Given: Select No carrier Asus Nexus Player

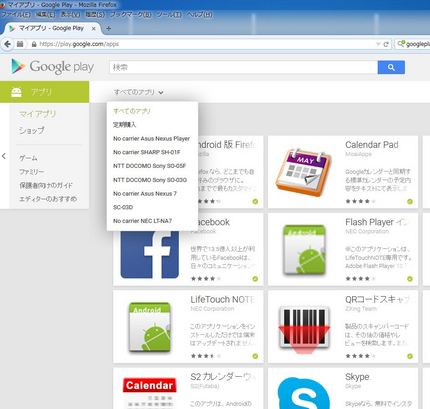Looking at the screenshot, I should tap(151, 138).
